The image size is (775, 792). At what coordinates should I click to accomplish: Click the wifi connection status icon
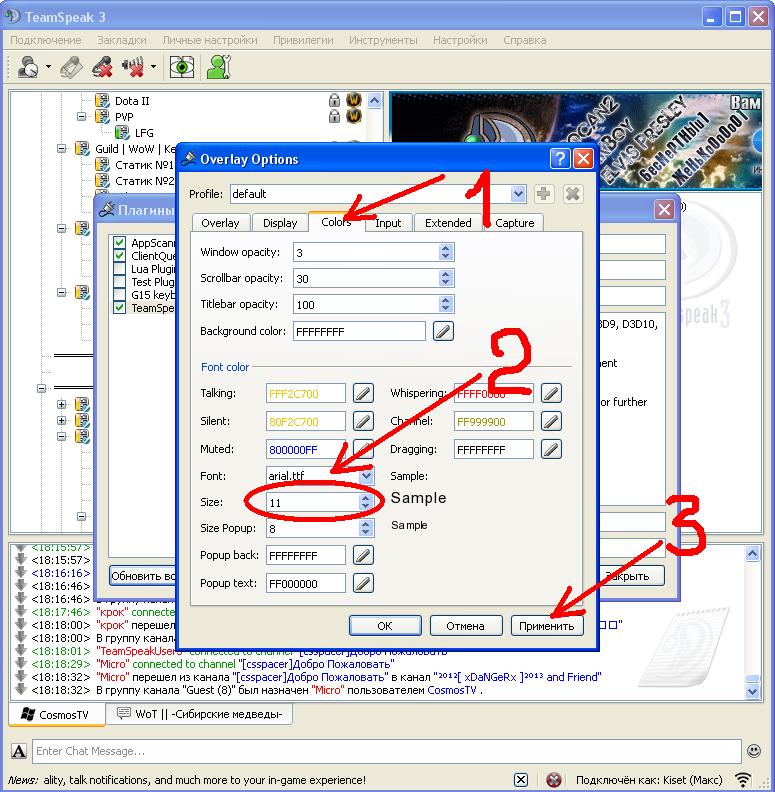(743, 779)
